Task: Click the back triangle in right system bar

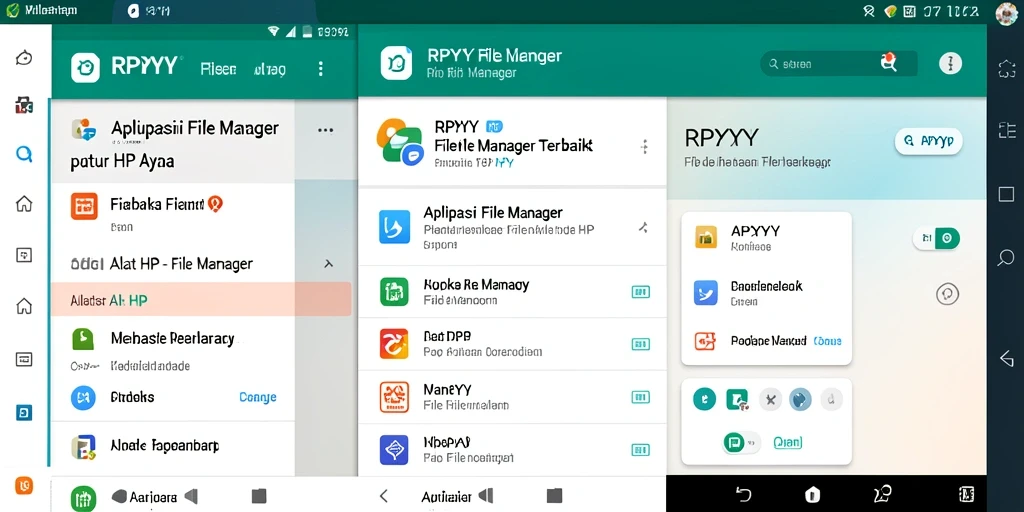Action: click(1006, 358)
